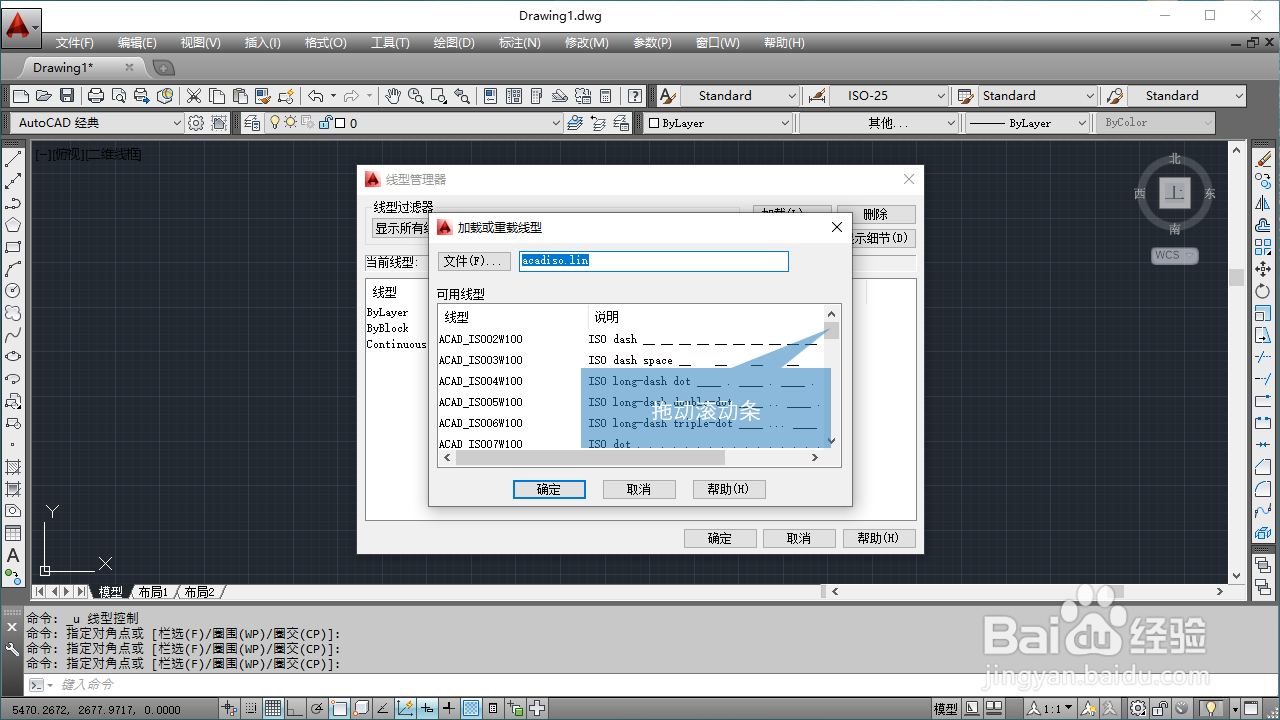Open the ByLayer lineweight dropdown
Image resolution: width=1280 pixels, height=720 pixels.
pyautogui.click(x=1082, y=123)
